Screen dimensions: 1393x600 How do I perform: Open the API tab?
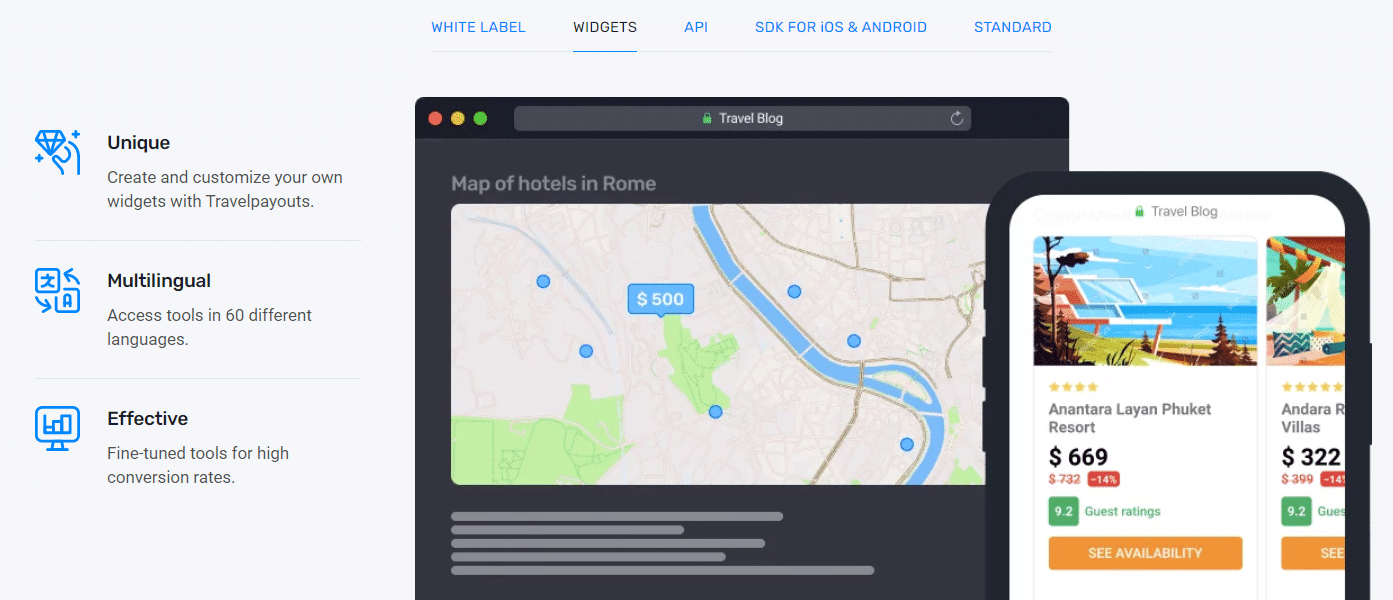coord(696,27)
